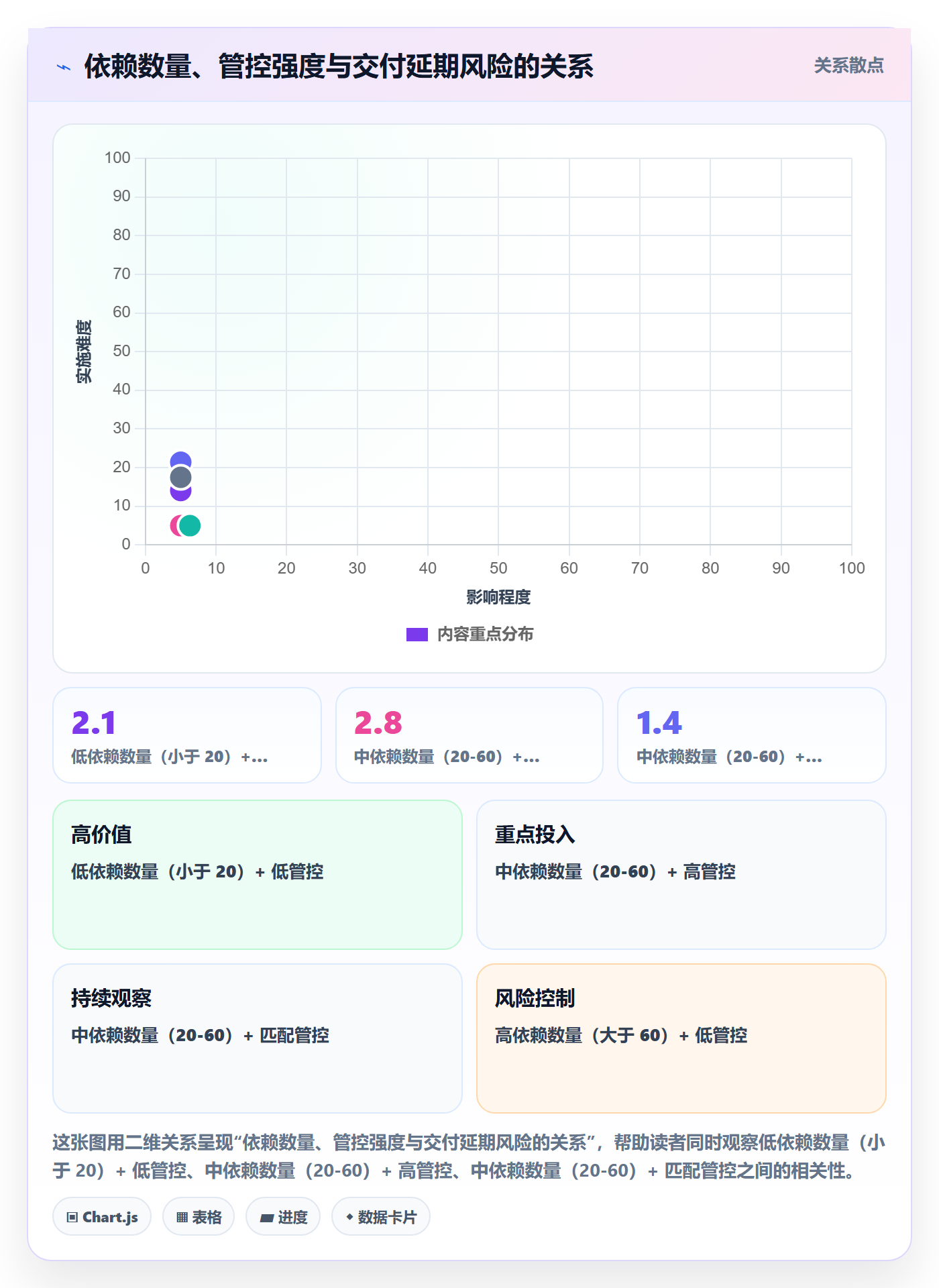Screen dimensions: 939x1288
Task: Click the 表格 tag icon
Action: coord(182,1218)
